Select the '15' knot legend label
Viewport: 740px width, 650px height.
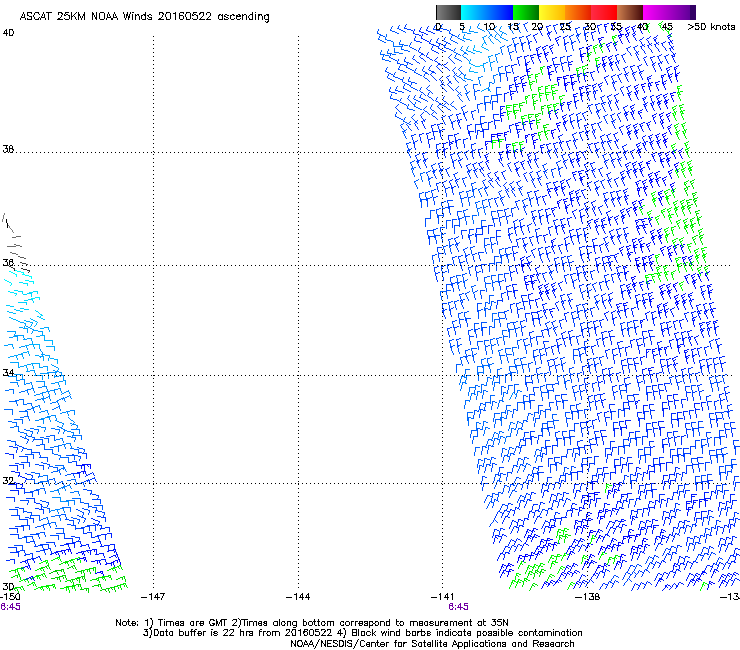pyautogui.click(x=513, y=27)
